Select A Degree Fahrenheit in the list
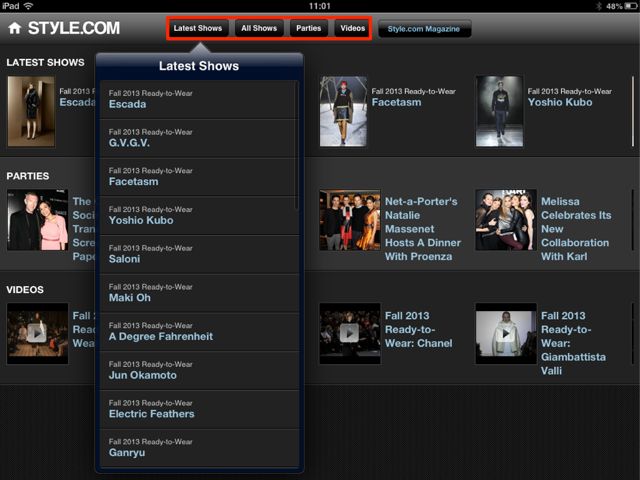This screenshot has width=640, height=480. click(199, 332)
